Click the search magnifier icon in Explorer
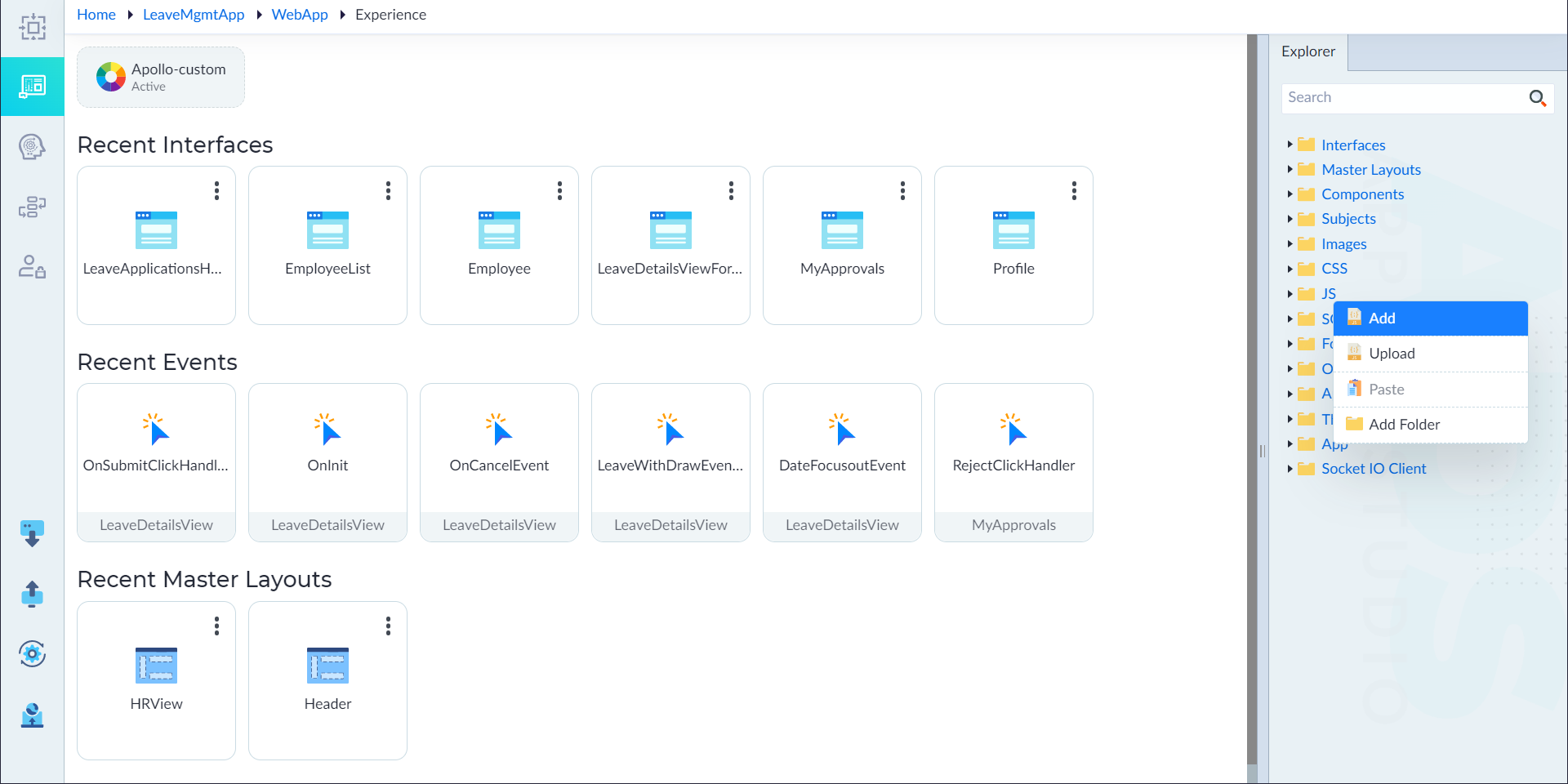This screenshot has width=1568, height=784. 1537,98
